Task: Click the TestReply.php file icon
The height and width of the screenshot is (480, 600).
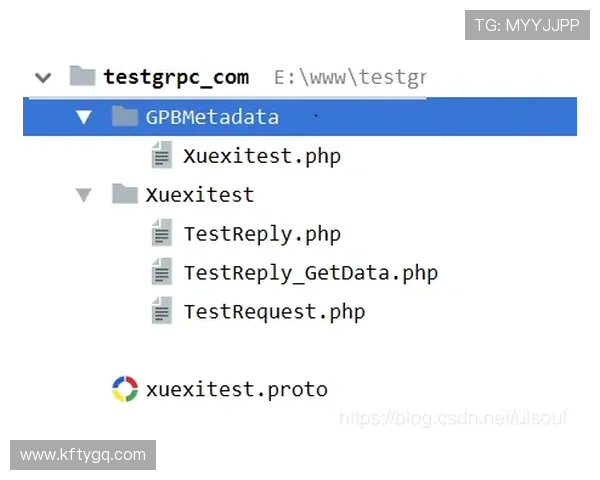Action: [162, 234]
